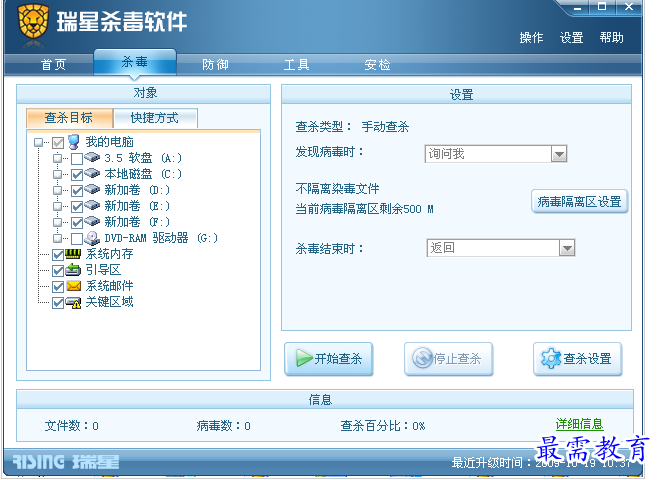Click the 病毒数：0 status text

coord(224,426)
